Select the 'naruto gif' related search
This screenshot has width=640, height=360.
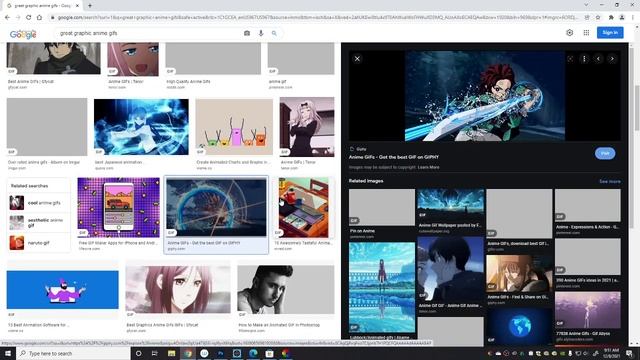39,243
